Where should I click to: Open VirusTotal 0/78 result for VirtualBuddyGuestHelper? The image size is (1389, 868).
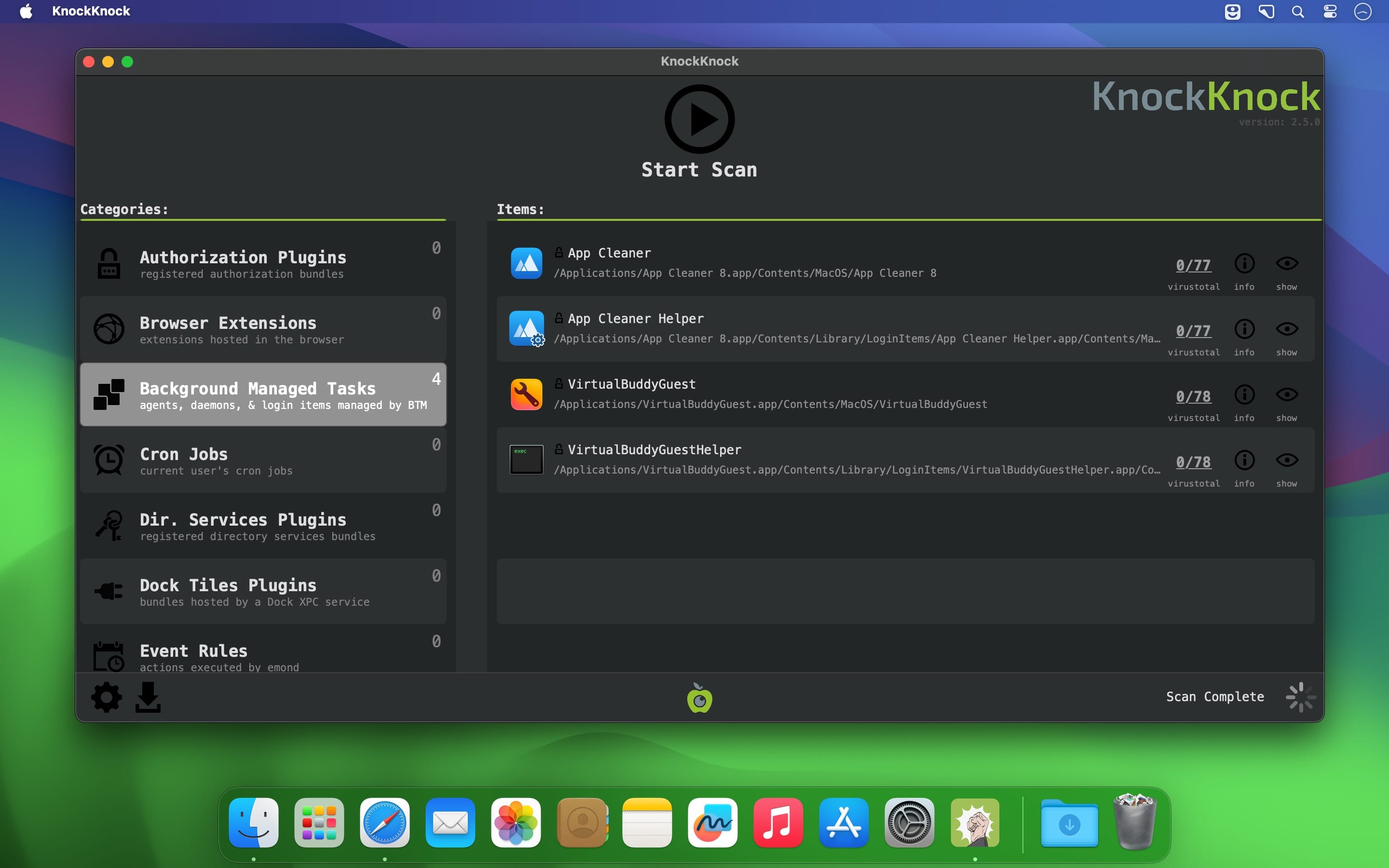click(1193, 462)
